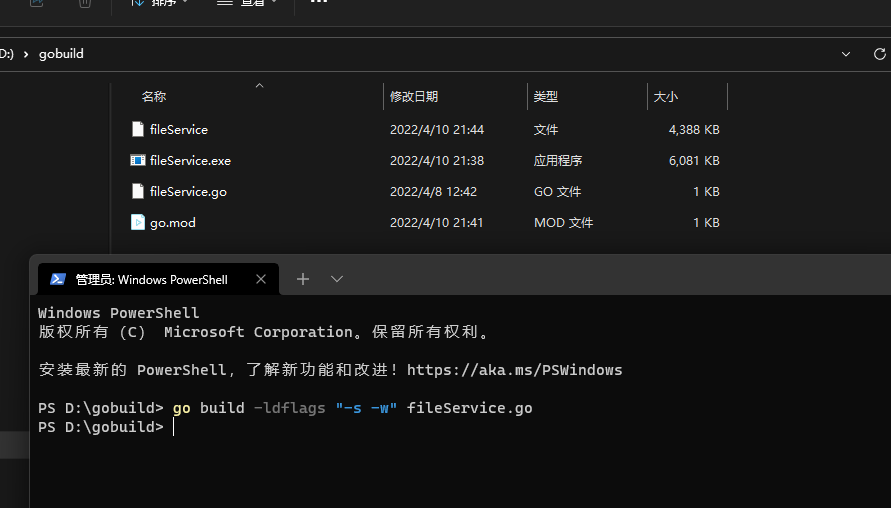891x508 pixels.
Task: Click the MOD 文件 type cell
Action: [563, 223]
